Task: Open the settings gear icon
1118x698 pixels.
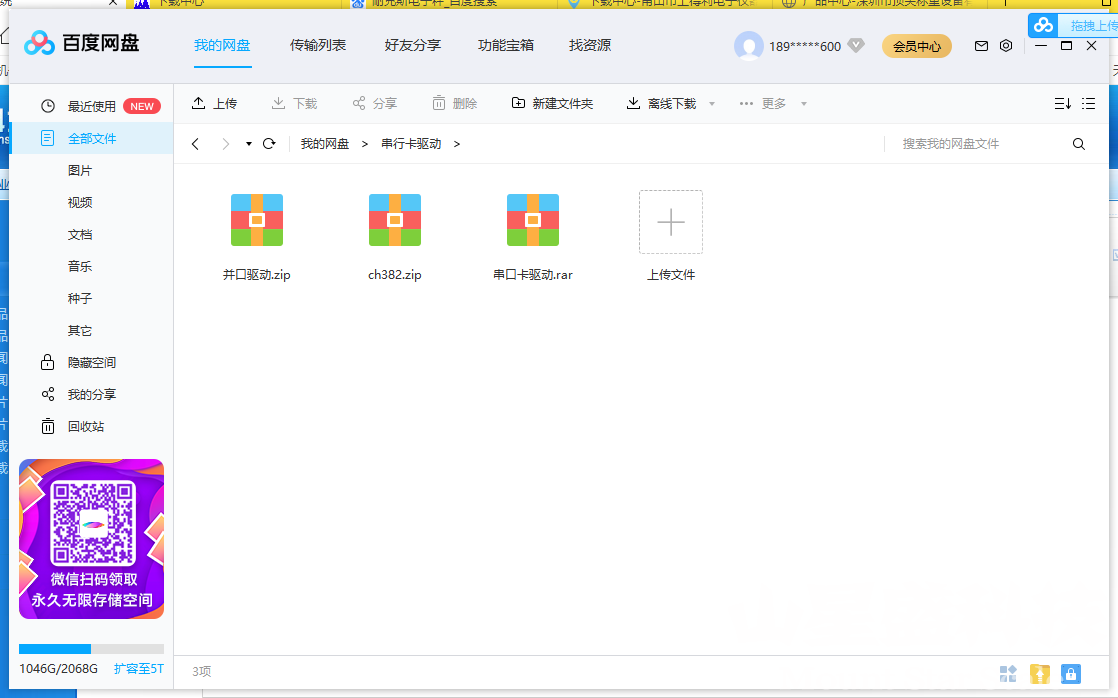Action: 1006,46
